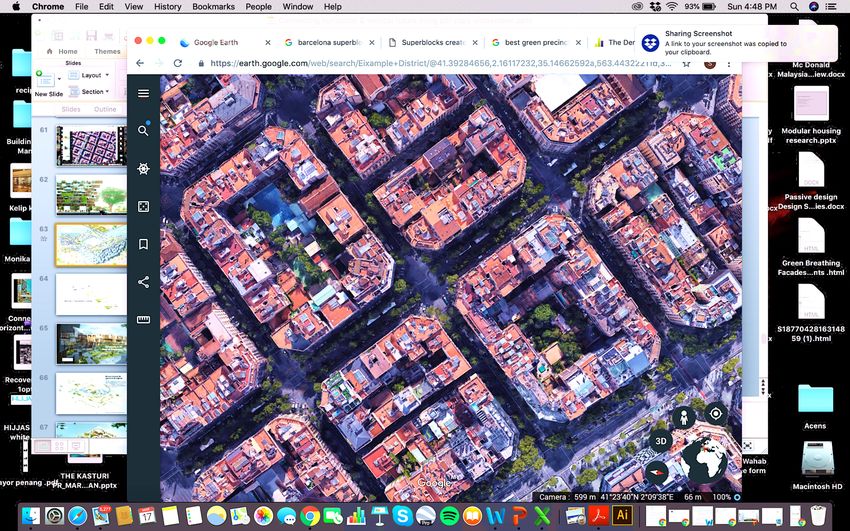The image size is (850, 531).
Task: Open Photos from the Dock
Action: click(263, 516)
